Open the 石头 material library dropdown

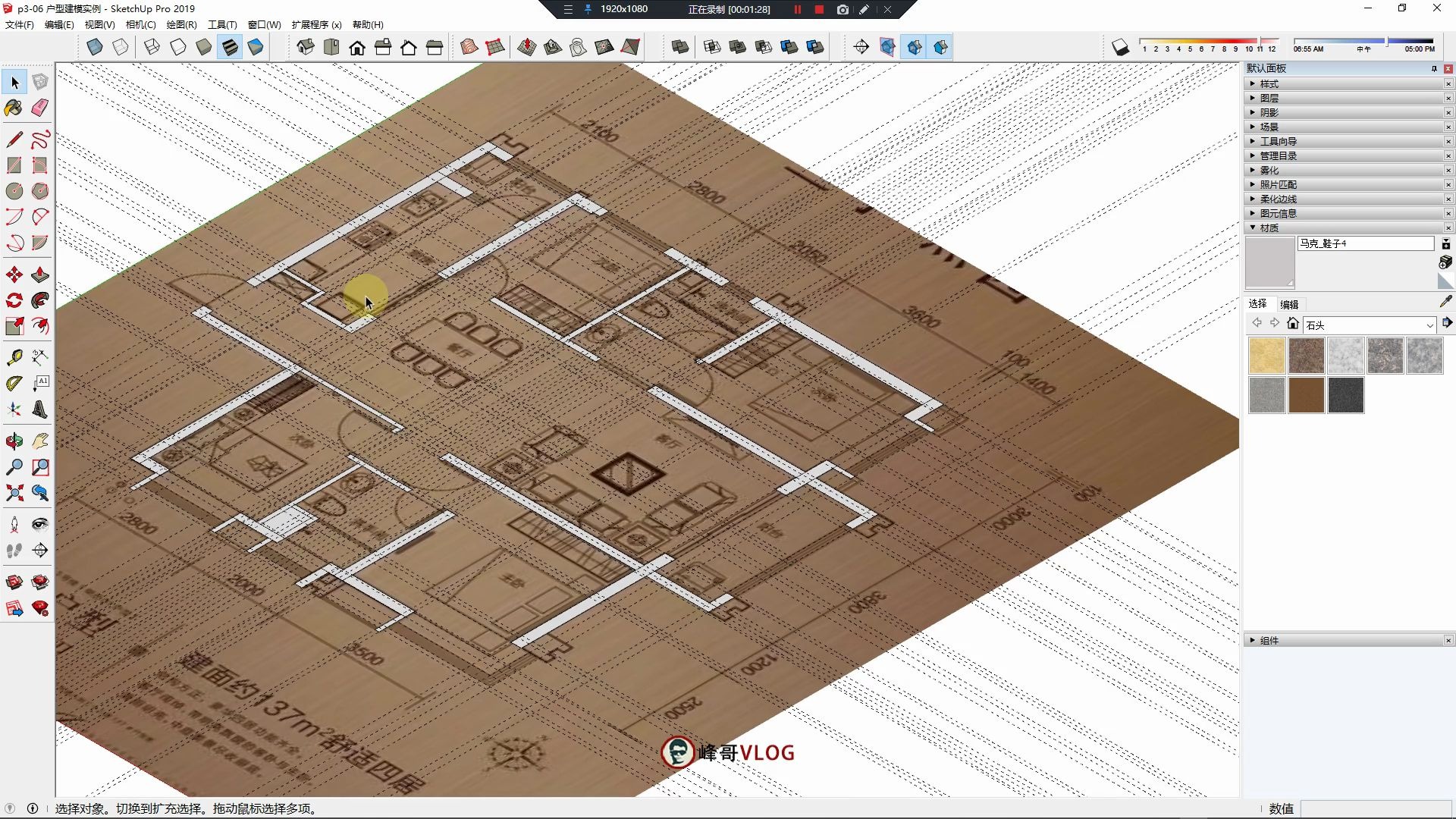[1429, 325]
